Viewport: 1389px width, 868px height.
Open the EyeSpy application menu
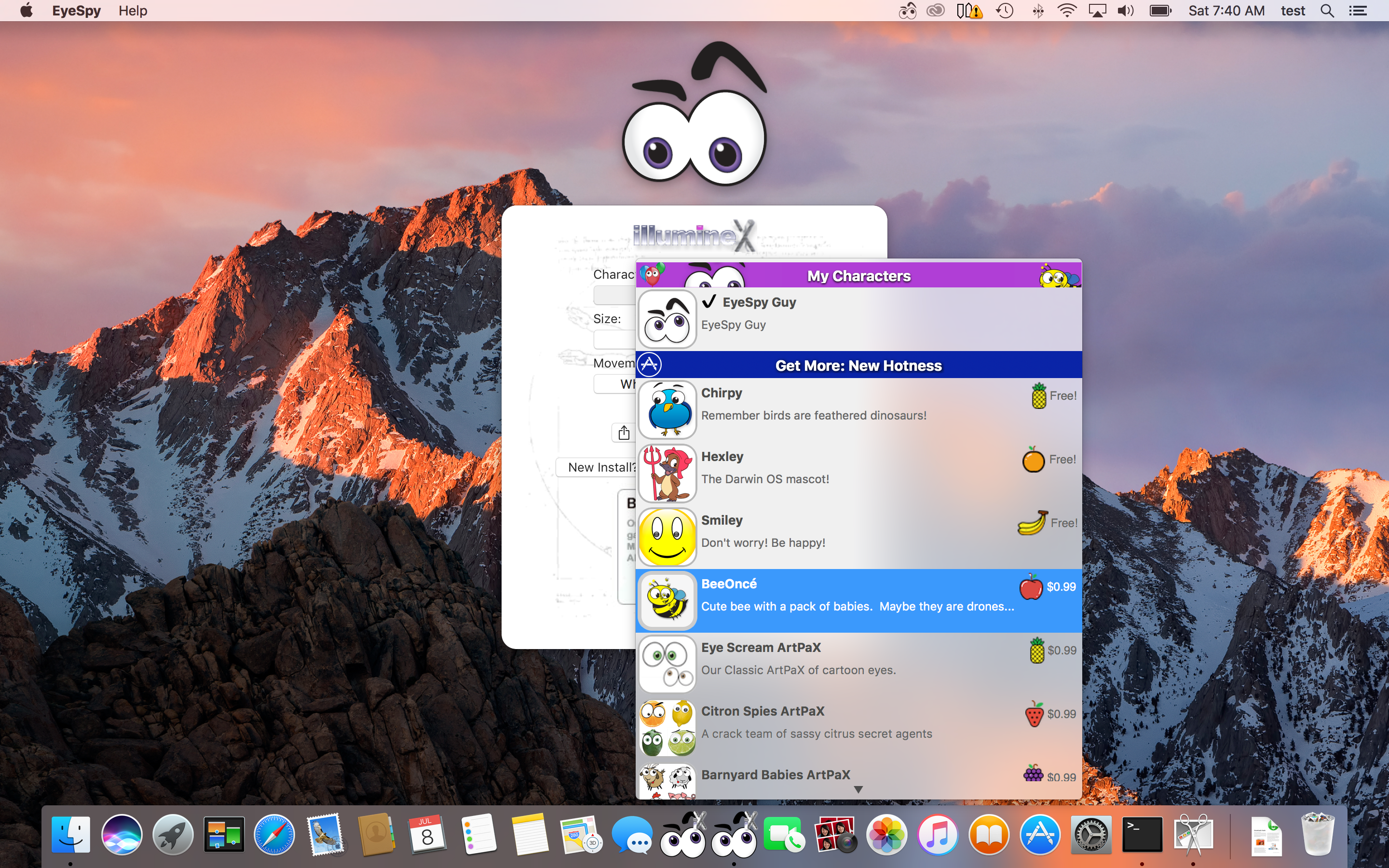pos(76,11)
